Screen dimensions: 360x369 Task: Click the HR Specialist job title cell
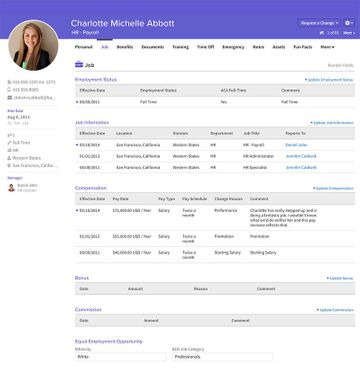point(255,167)
